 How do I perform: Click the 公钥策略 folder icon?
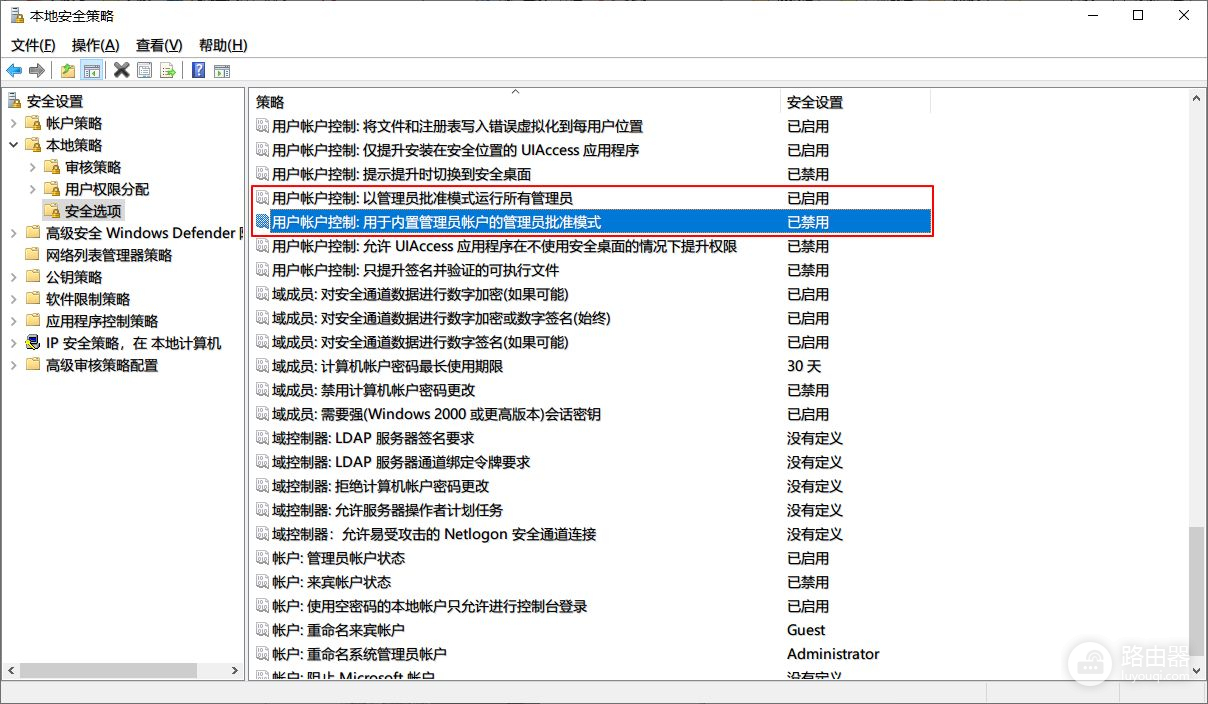[34, 277]
